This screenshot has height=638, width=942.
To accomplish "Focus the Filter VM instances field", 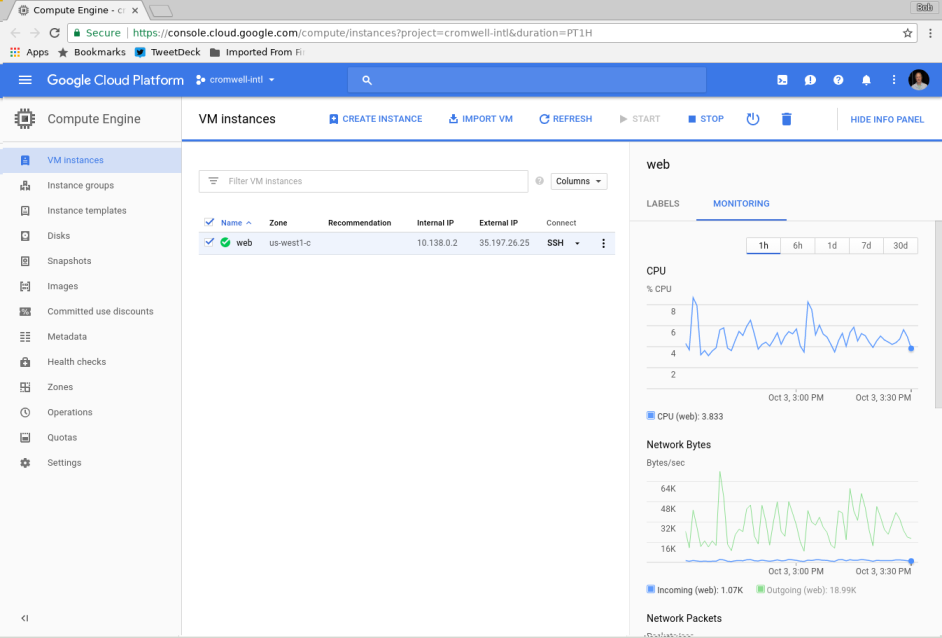I will (x=363, y=181).
